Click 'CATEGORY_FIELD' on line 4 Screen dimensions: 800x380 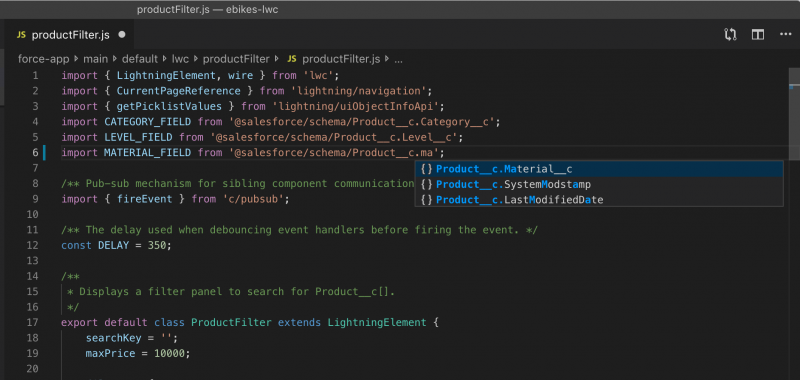[x=147, y=122]
